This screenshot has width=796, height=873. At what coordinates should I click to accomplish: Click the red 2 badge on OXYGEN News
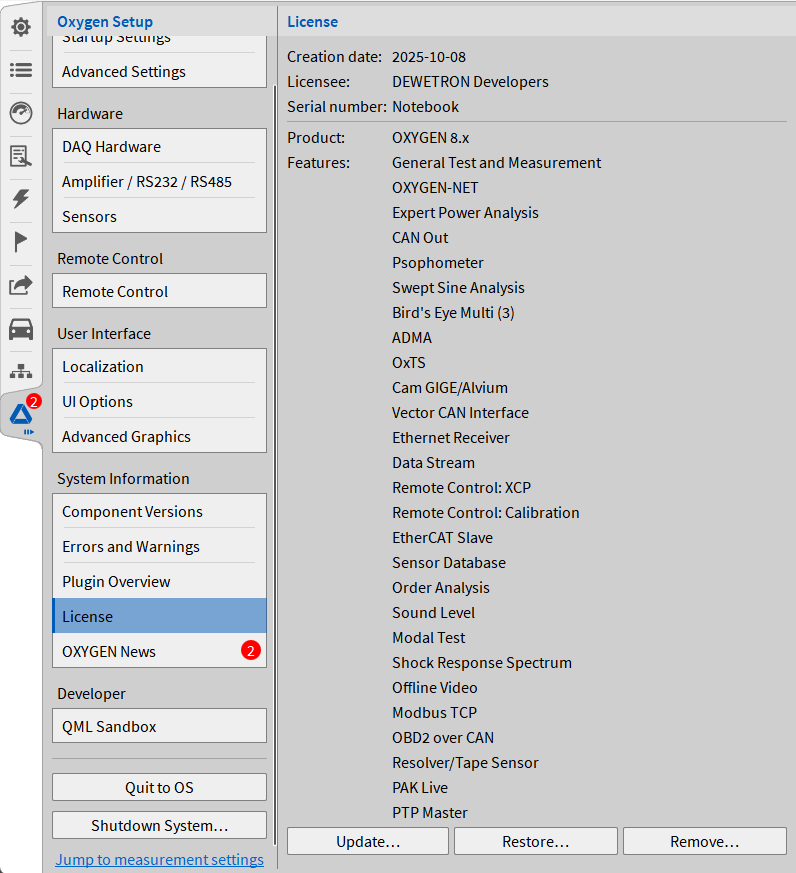pyautogui.click(x=250, y=650)
